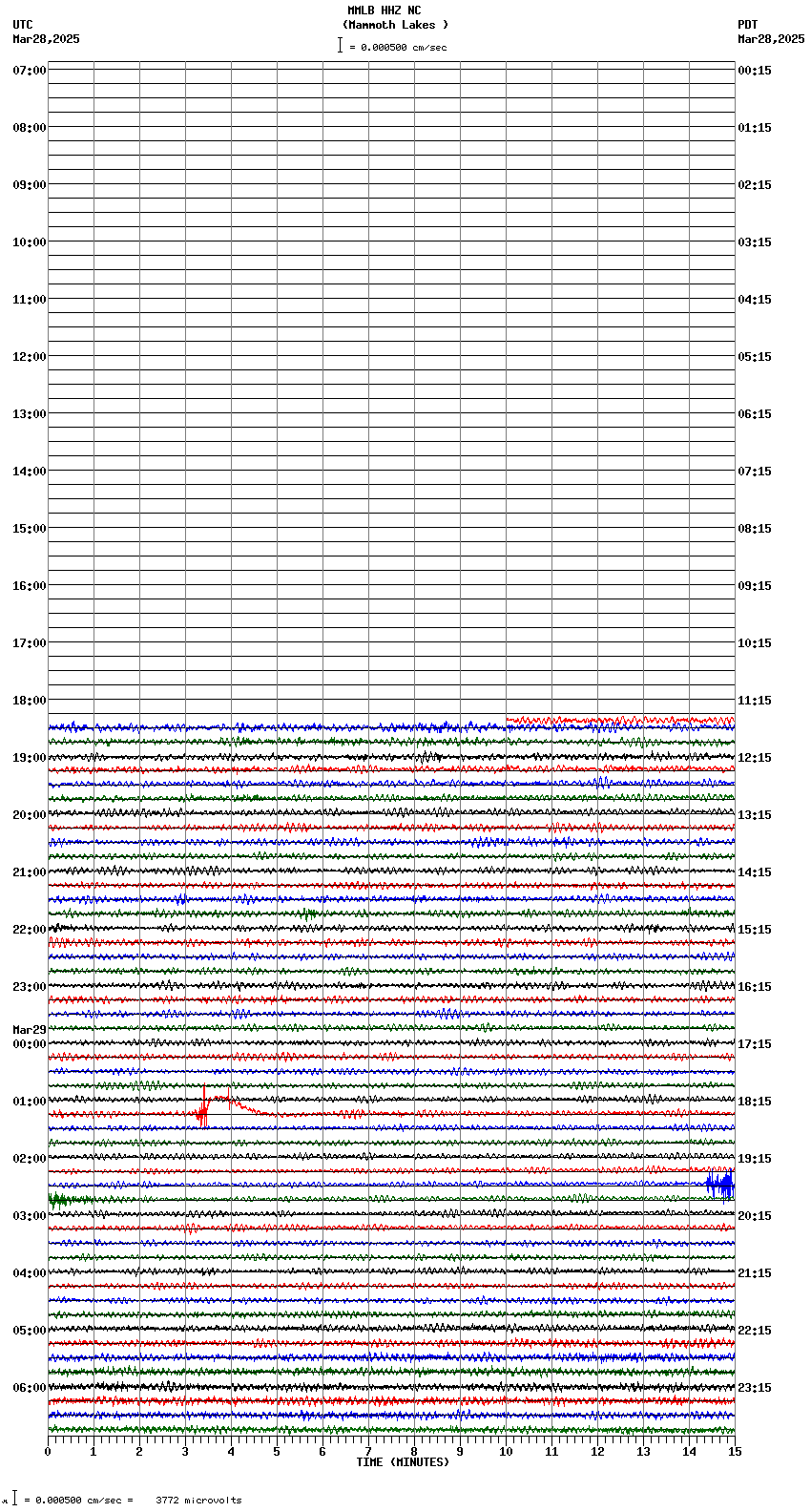Click the bottom scale text 3772 microvolts
This screenshot has width=811, height=1512.
[x=198, y=1501]
